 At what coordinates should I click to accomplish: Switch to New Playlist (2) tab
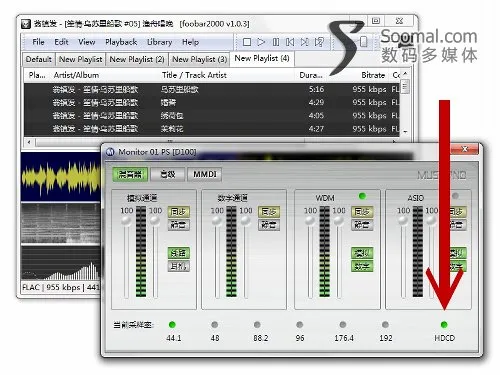tap(137, 59)
